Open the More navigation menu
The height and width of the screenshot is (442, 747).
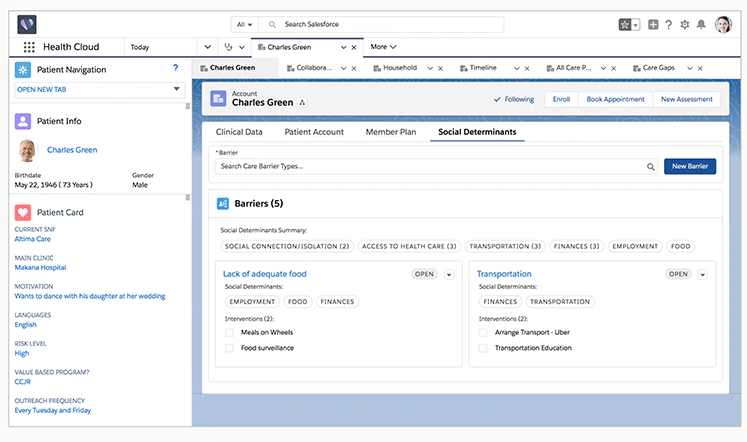click(x=383, y=47)
